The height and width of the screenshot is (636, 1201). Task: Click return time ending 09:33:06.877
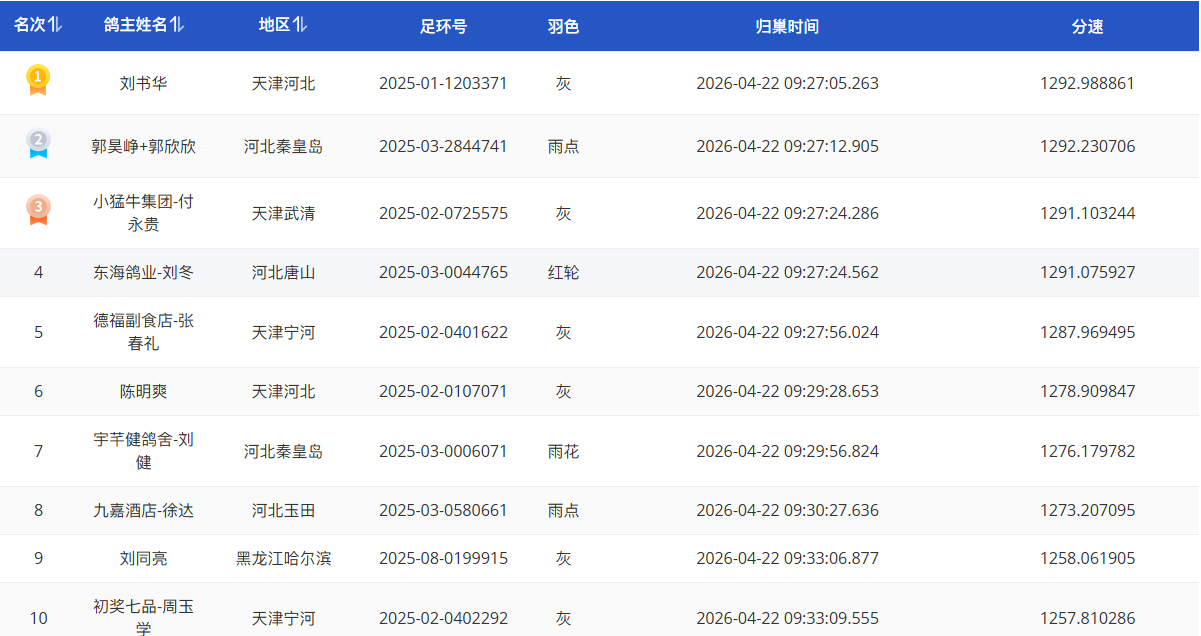(x=787, y=558)
